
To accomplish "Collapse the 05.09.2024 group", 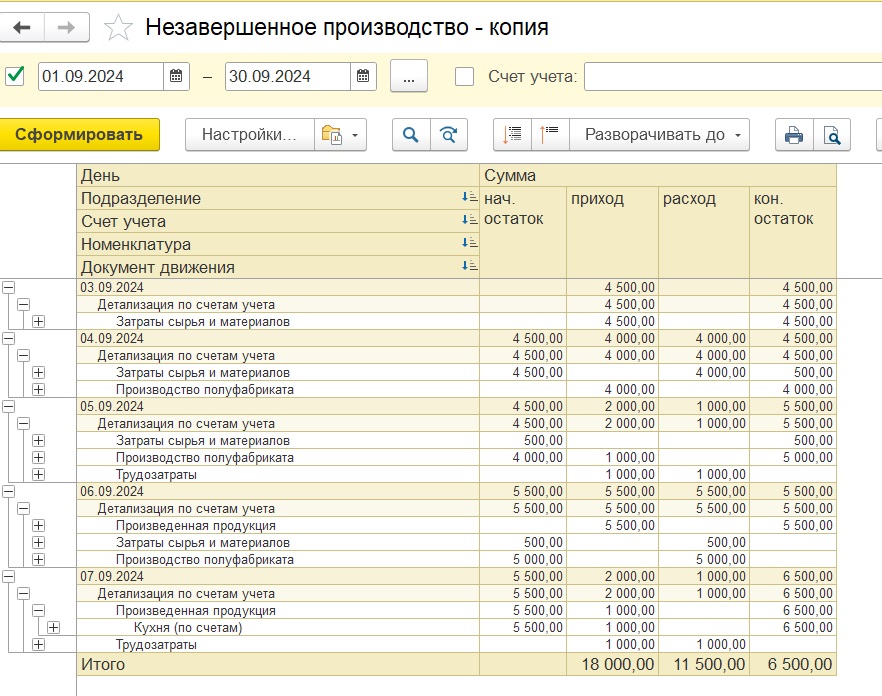I will 8,406.
